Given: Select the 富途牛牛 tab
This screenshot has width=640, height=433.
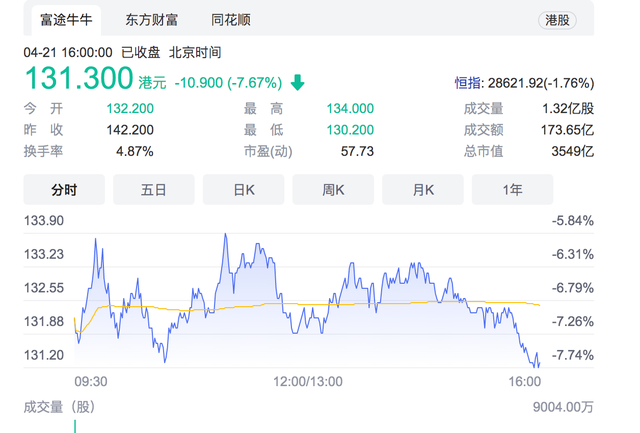Looking at the screenshot, I should pos(66,20).
